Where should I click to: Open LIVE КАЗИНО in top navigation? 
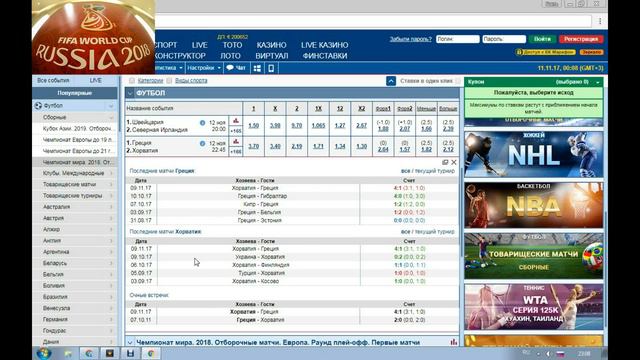324,45
